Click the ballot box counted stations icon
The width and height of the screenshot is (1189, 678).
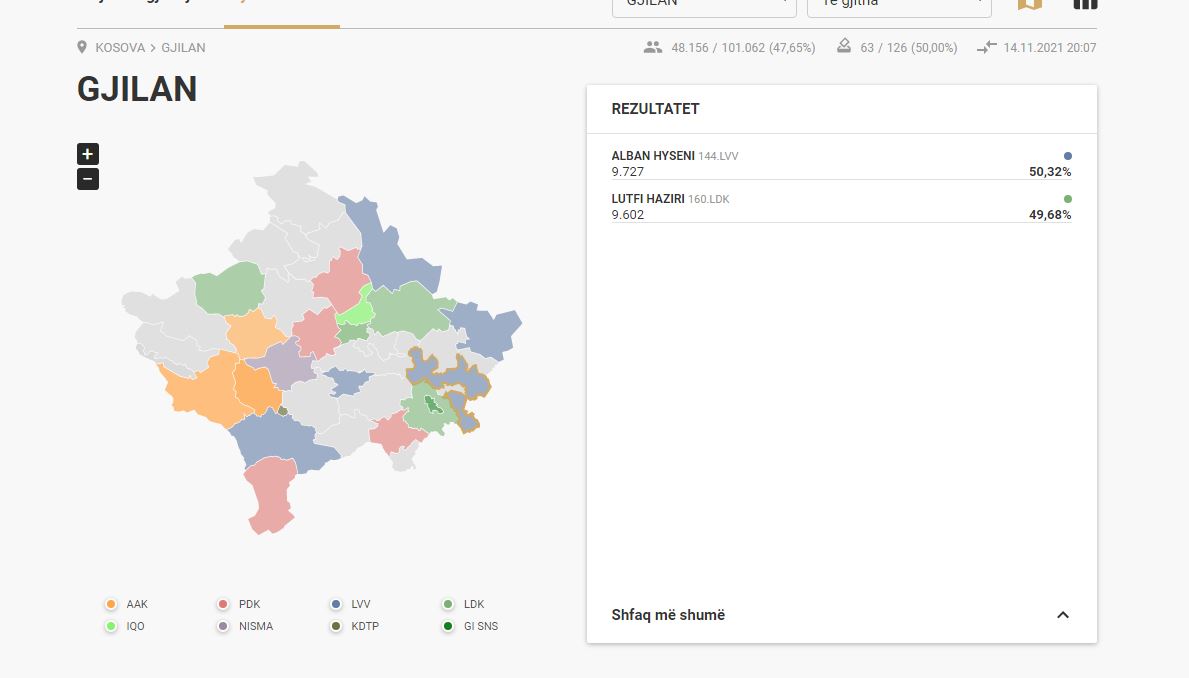coord(844,47)
